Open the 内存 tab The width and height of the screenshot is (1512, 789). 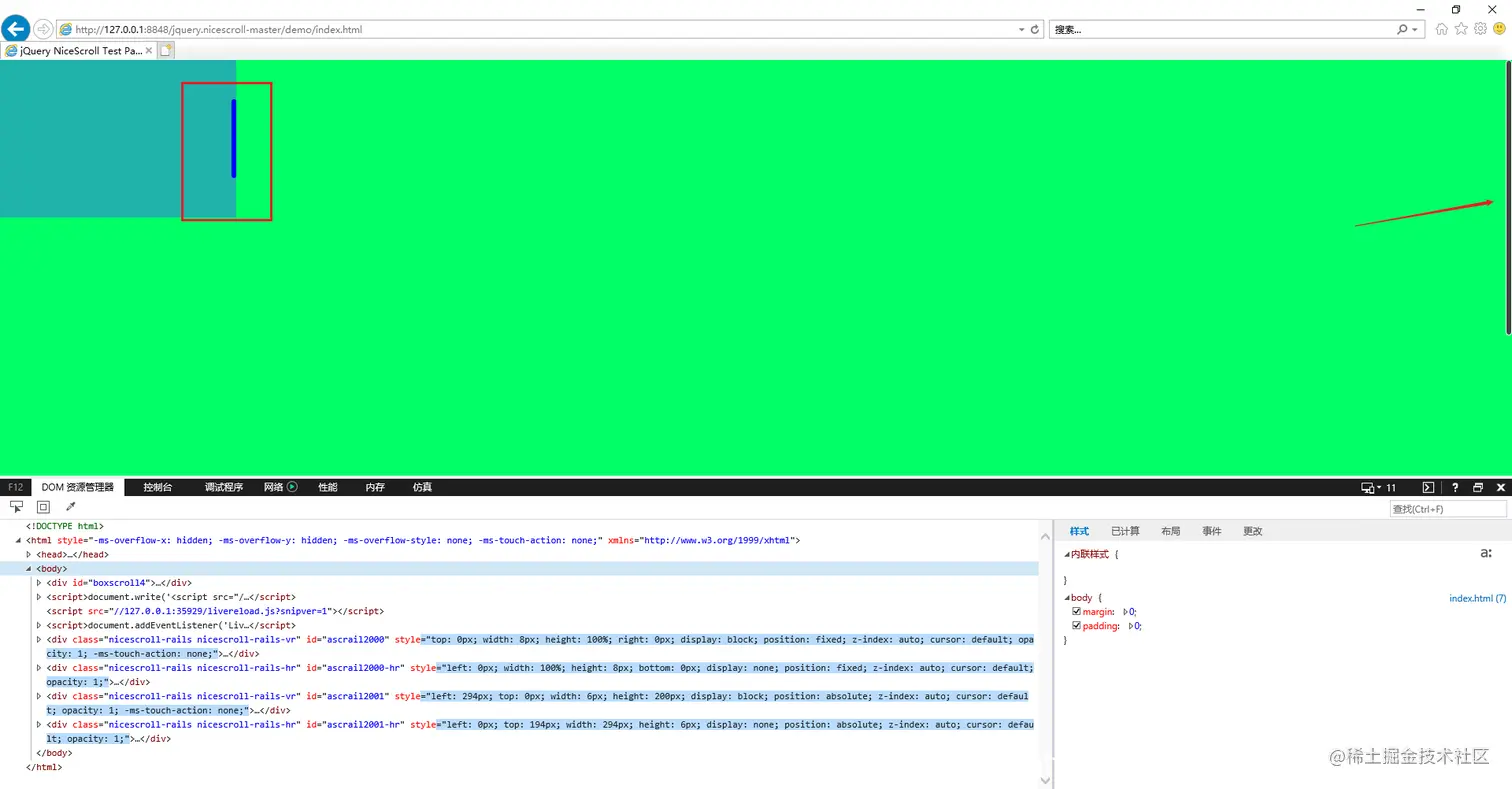click(375, 487)
